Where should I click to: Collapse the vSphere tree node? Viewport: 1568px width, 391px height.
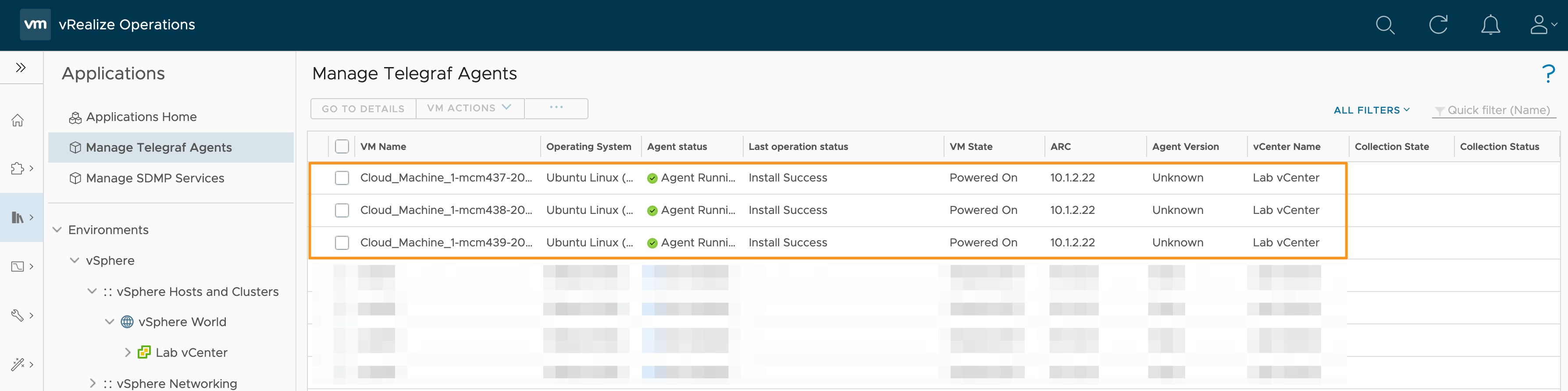click(x=74, y=260)
